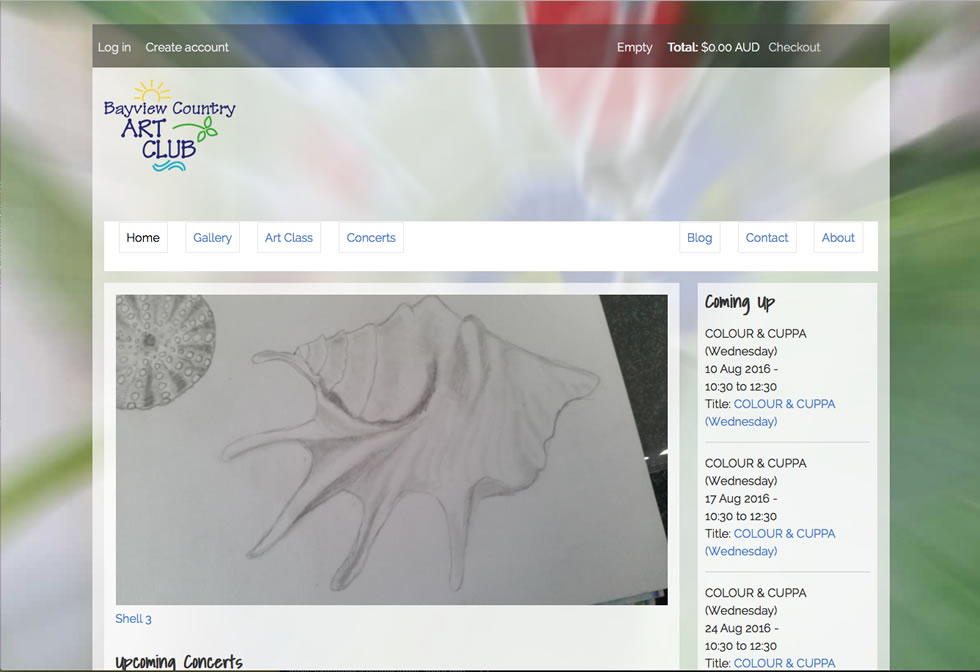The width and height of the screenshot is (980, 672).
Task: Open the Contact page
Action: point(767,238)
